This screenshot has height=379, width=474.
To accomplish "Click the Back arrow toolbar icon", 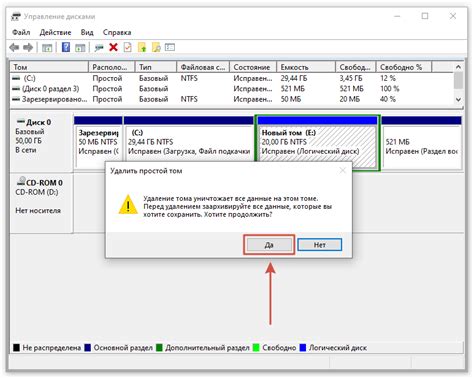I will click(14, 48).
